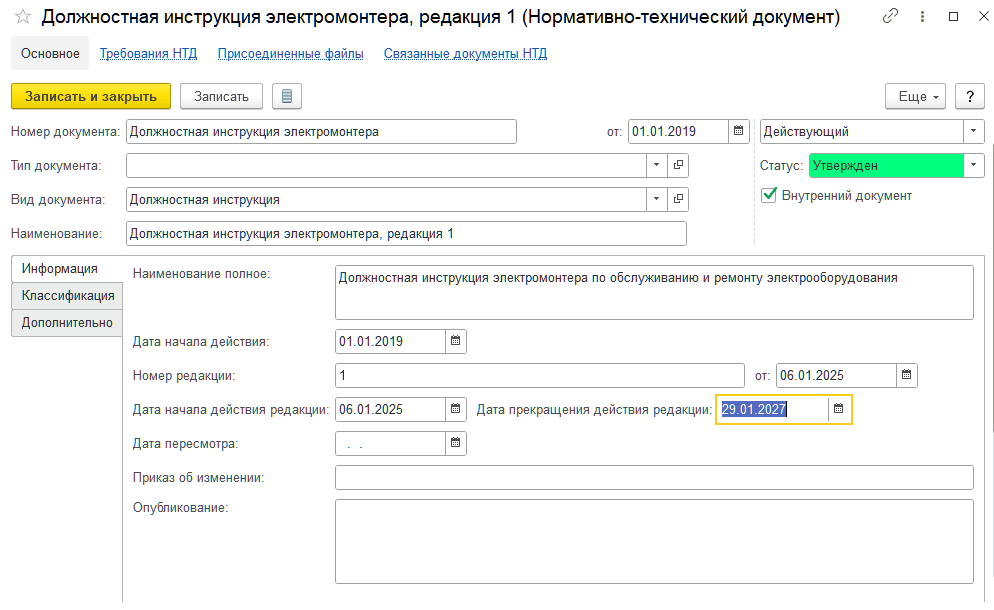Open the Вид документа open-form icon
The width and height of the screenshot is (994, 610).
(678, 199)
